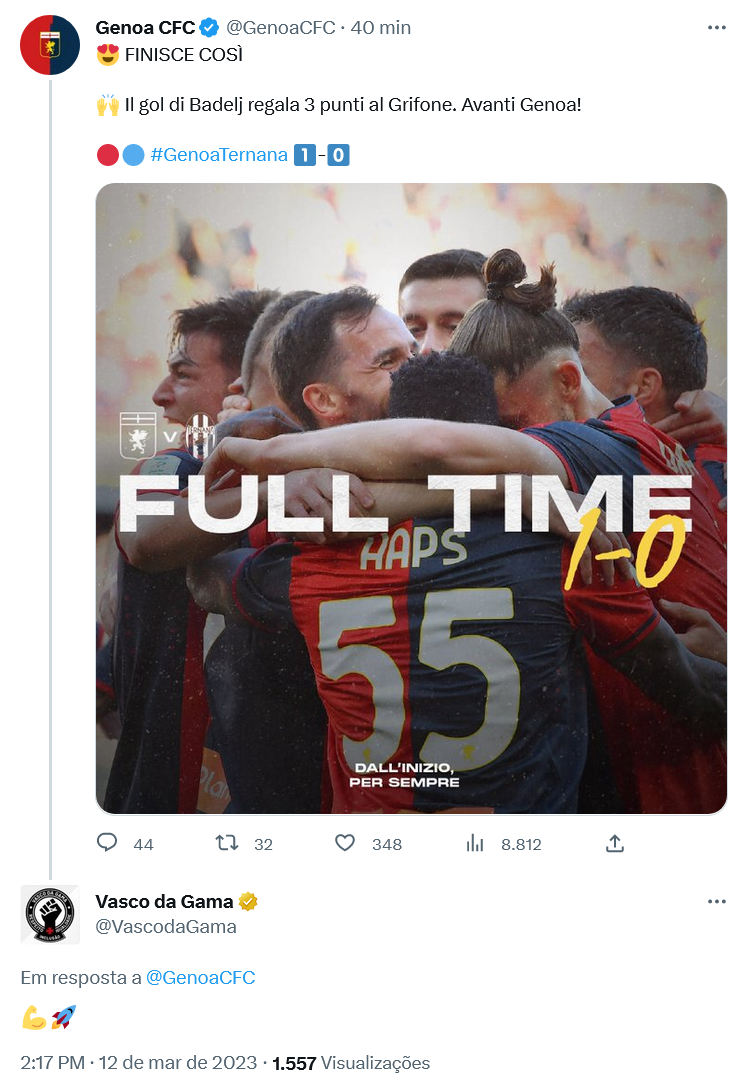Screen dimensions: 748x1085
Task: Open the FULL TIME 1-0 match image
Action: point(411,498)
